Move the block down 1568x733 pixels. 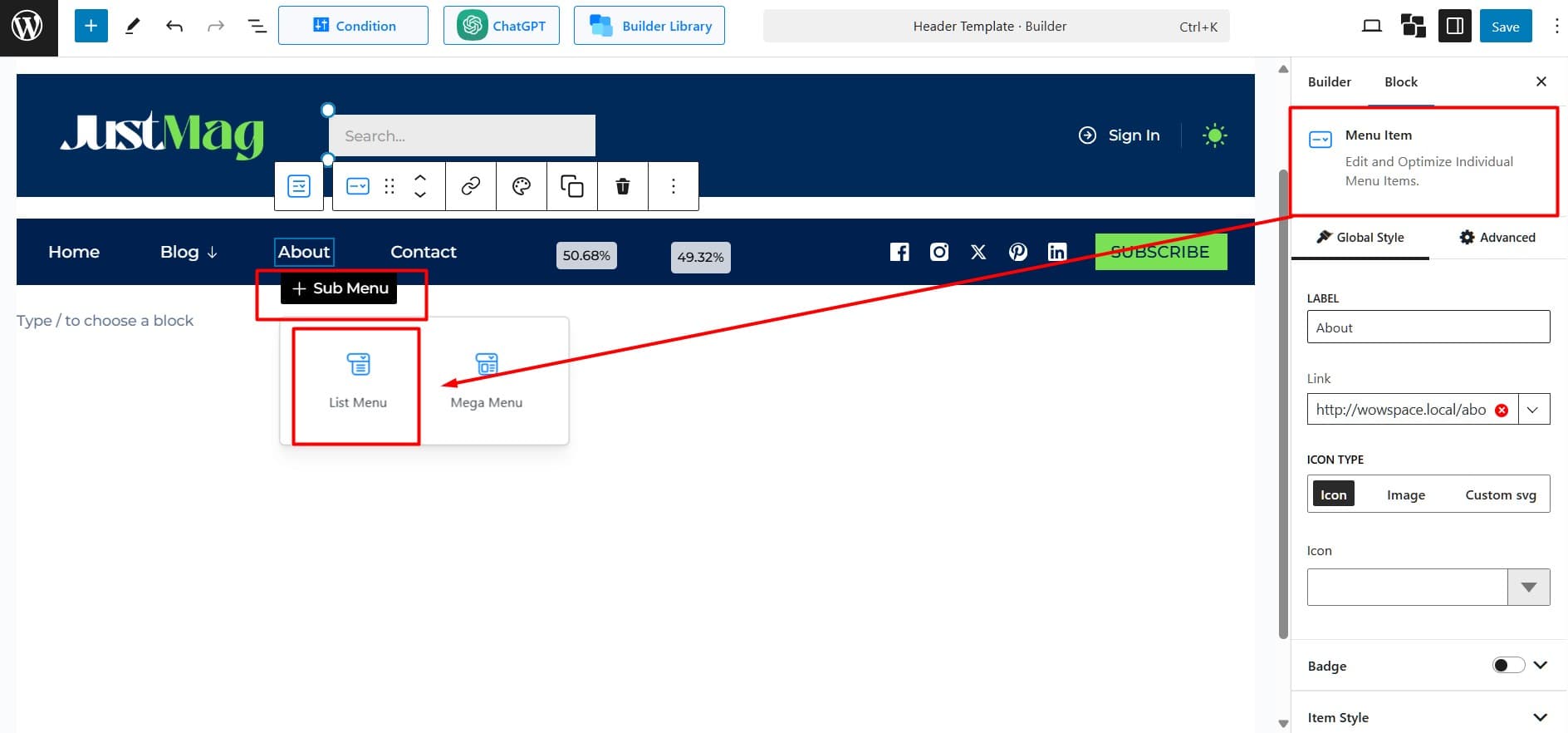pyautogui.click(x=420, y=195)
